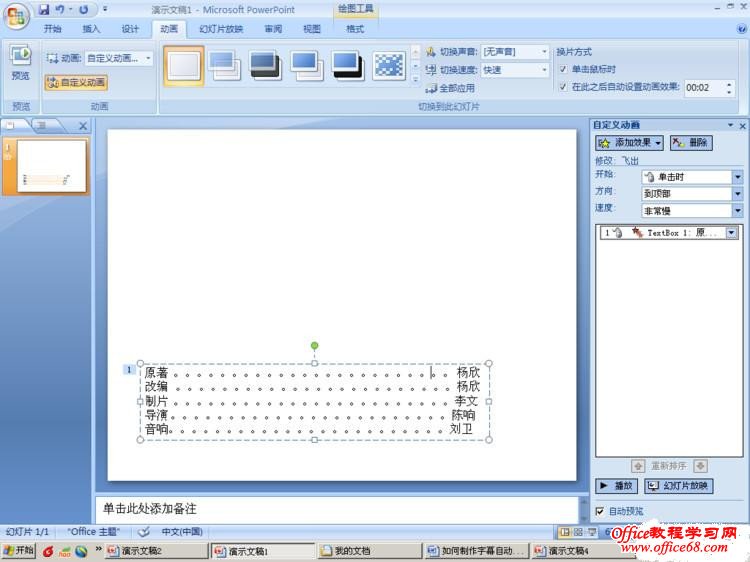This screenshot has width=750, height=562.
Task: Open the 视图 ribbon tab
Action: tap(312, 29)
